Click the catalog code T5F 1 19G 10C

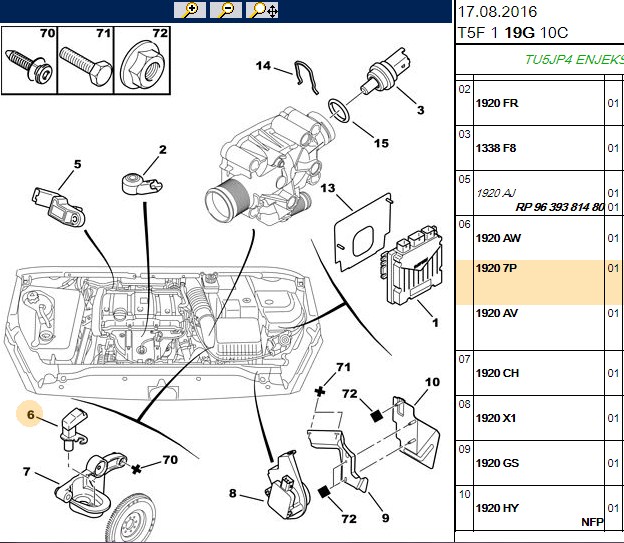(513, 33)
